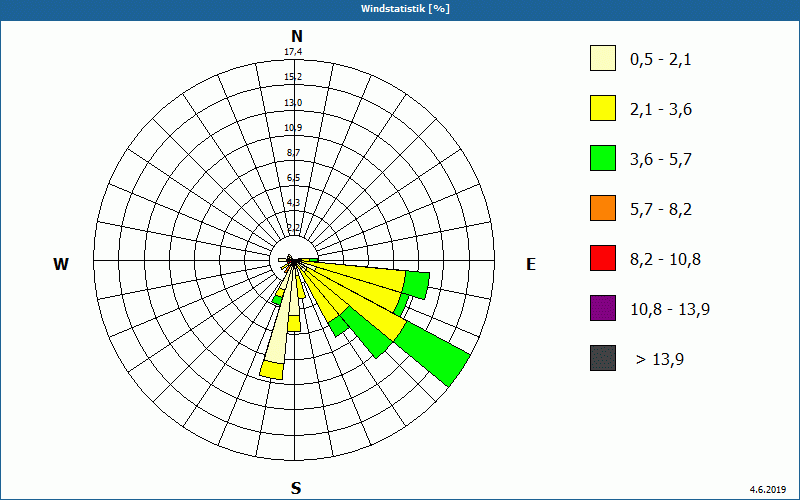Click the legend label 5,7 - 8,2
Image resolution: width=800 pixels, height=500 pixels.
[661, 210]
